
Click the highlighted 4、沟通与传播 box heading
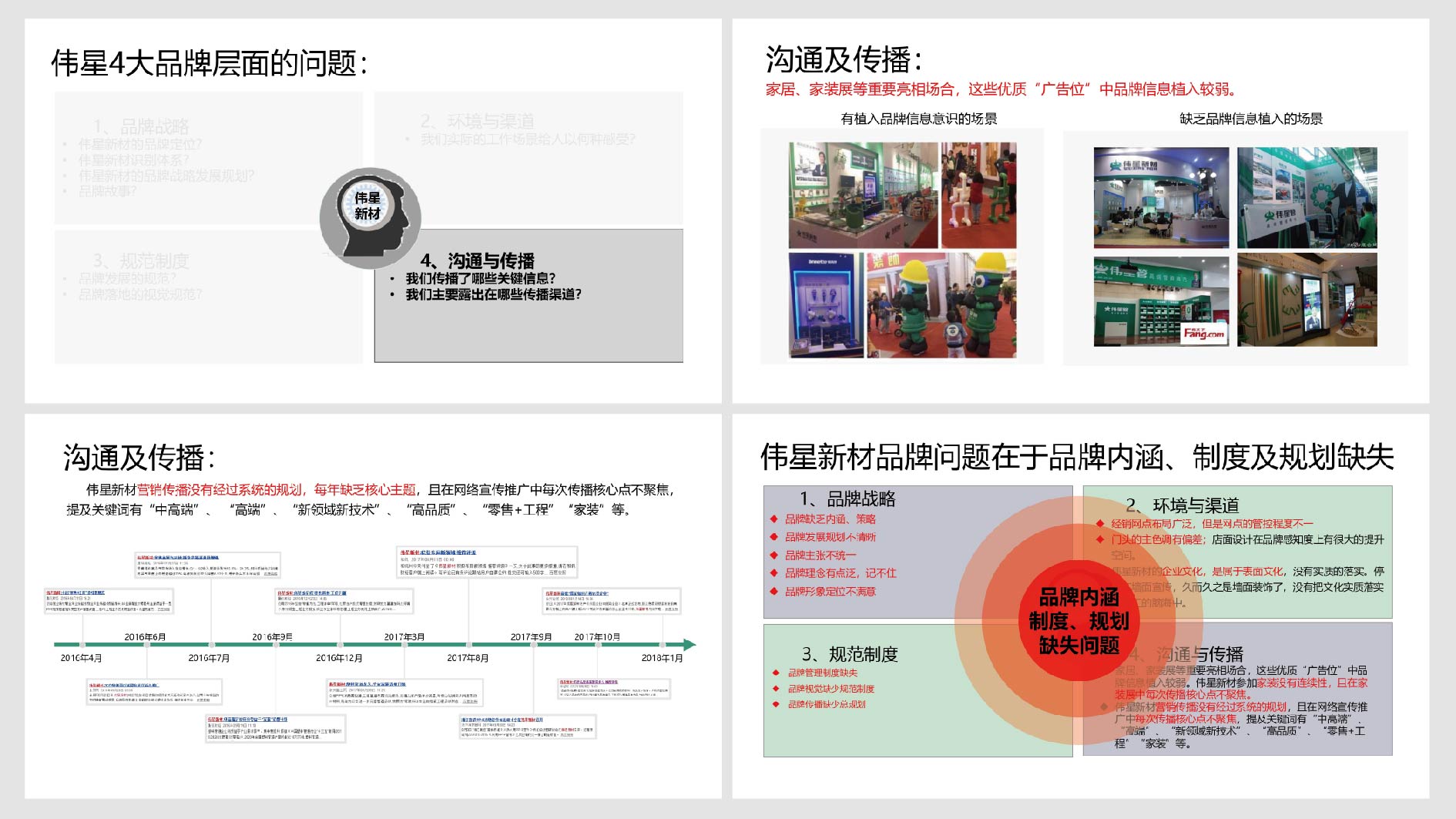[478, 260]
